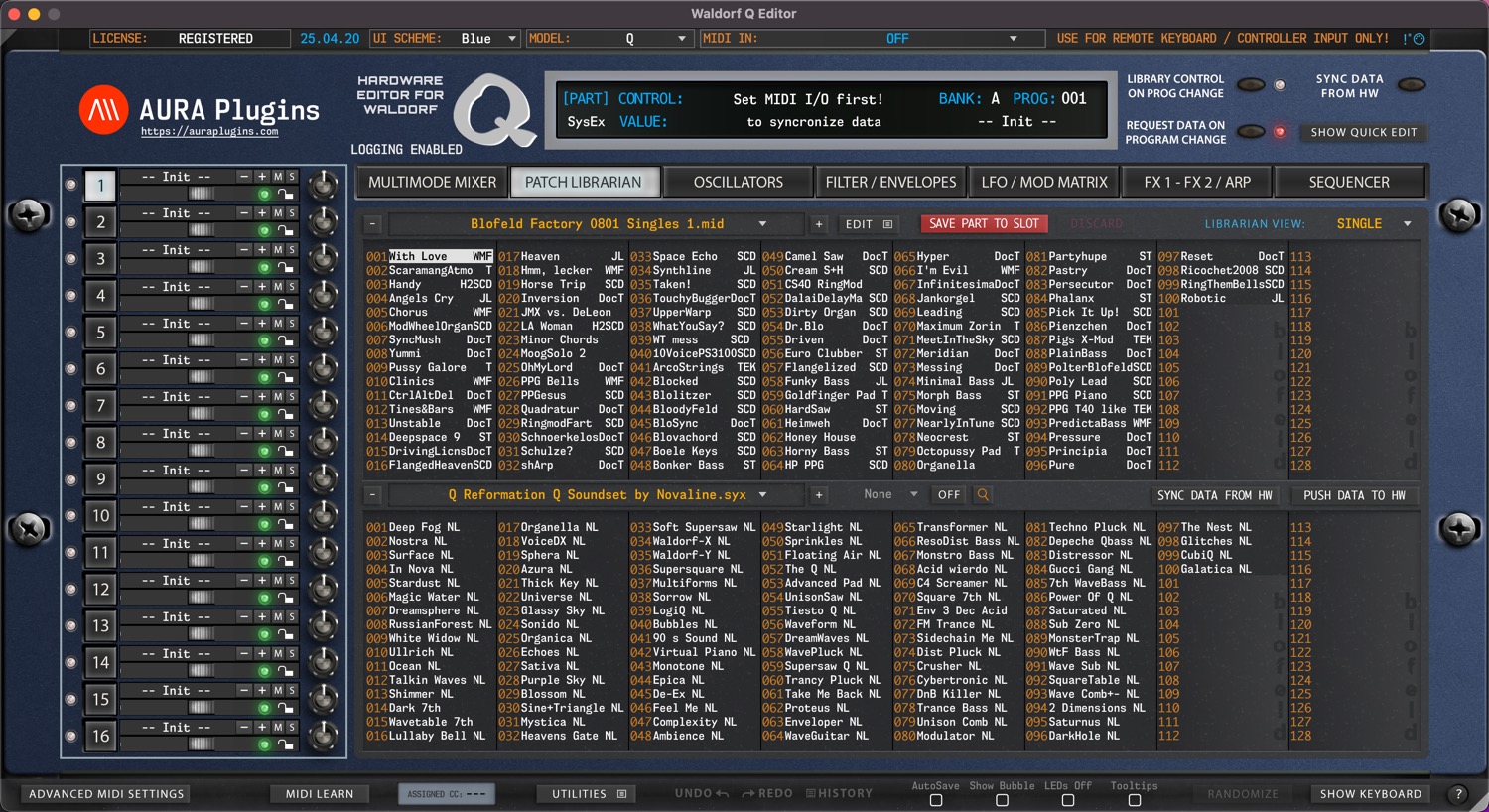Screen dimensions: 1489x812
Task: Solo part 2 with S button
Action: [x=292, y=213]
